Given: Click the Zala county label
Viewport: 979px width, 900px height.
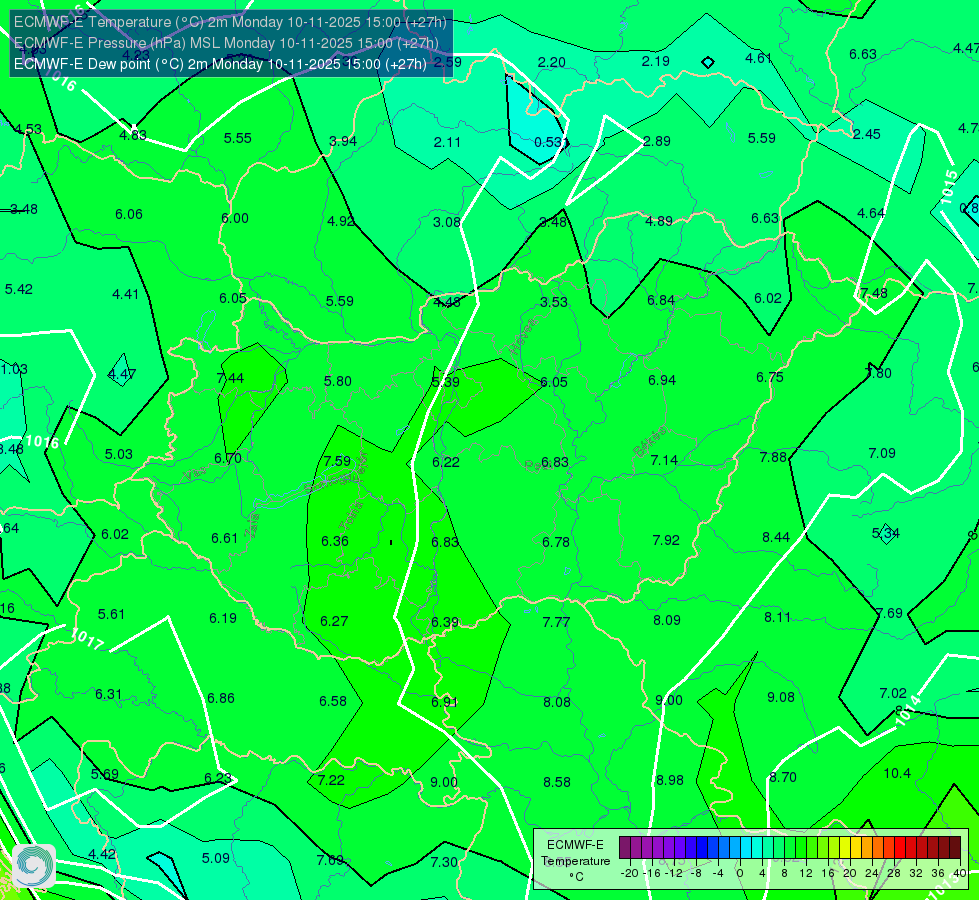Looking at the screenshot, I should pos(253,526).
